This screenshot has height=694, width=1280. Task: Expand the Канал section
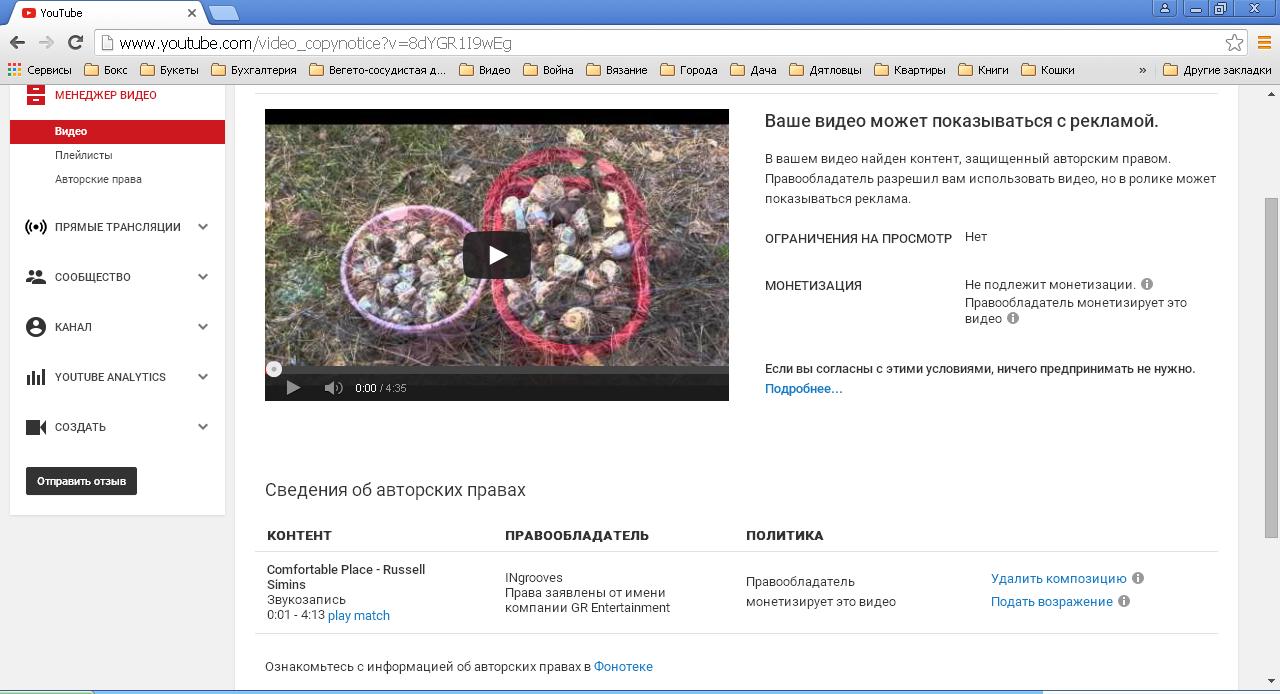click(x=203, y=327)
